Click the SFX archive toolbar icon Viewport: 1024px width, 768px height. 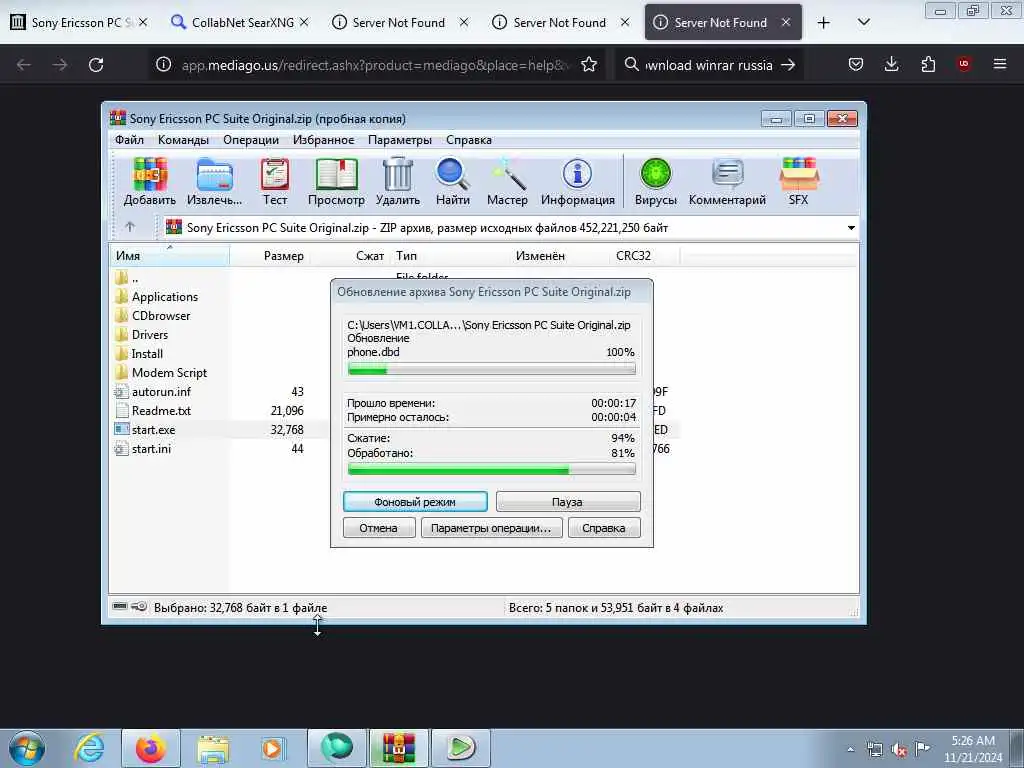pos(799,182)
